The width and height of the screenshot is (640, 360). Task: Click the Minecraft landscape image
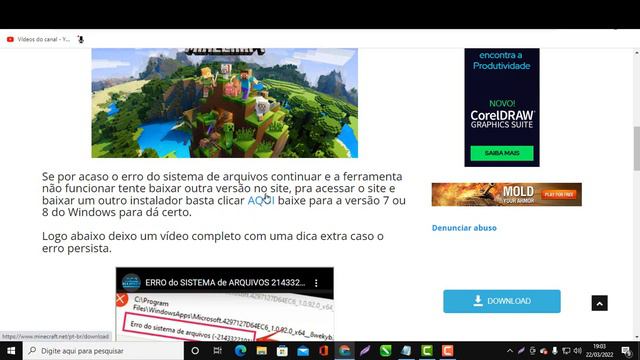pyautogui.click(x=224, y=103)
